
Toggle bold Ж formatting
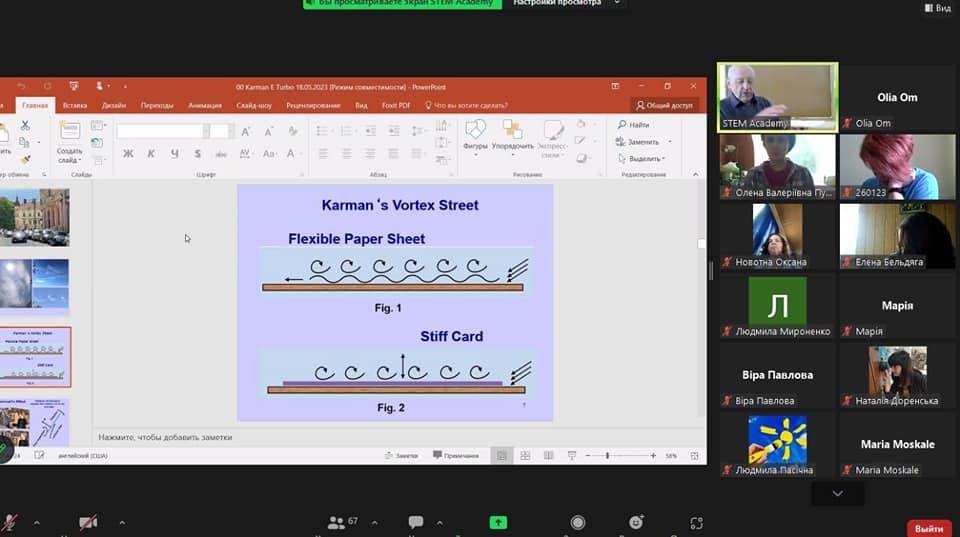[x=128, y=153]
